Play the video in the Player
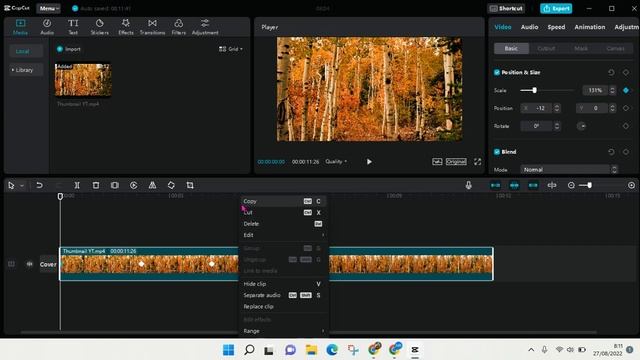 [369, 162]
